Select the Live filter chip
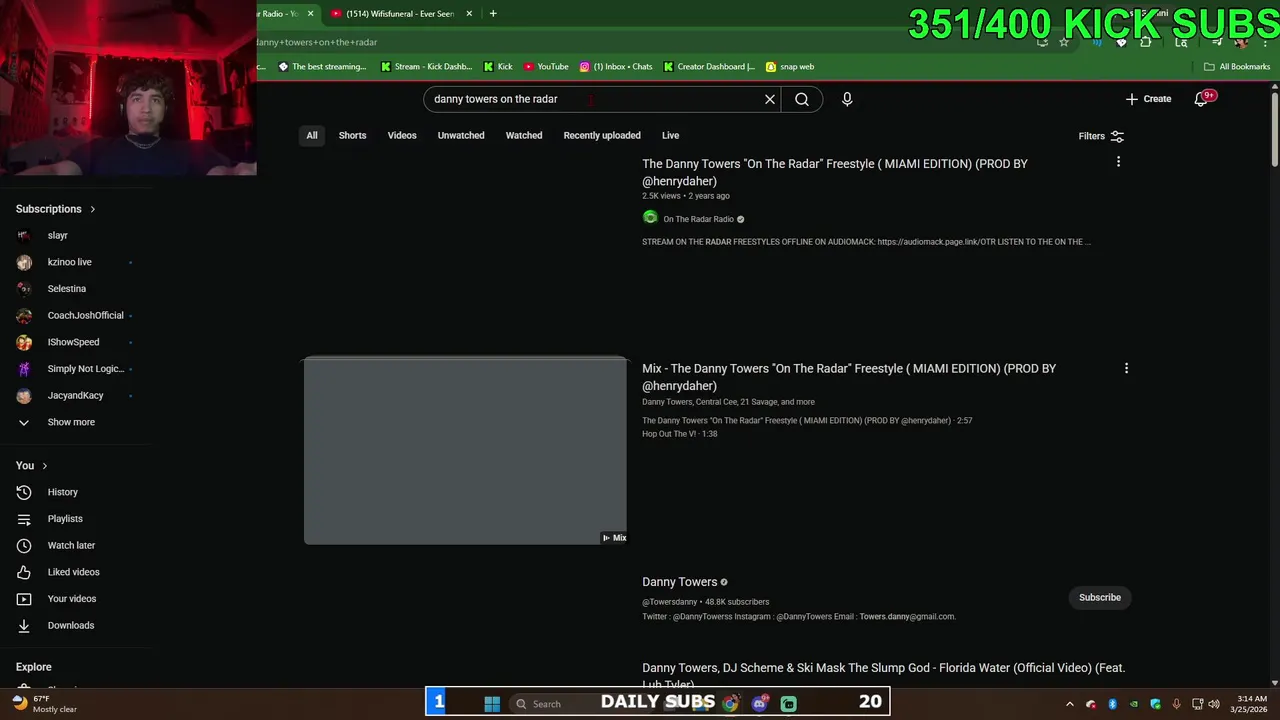 point(670,136)
